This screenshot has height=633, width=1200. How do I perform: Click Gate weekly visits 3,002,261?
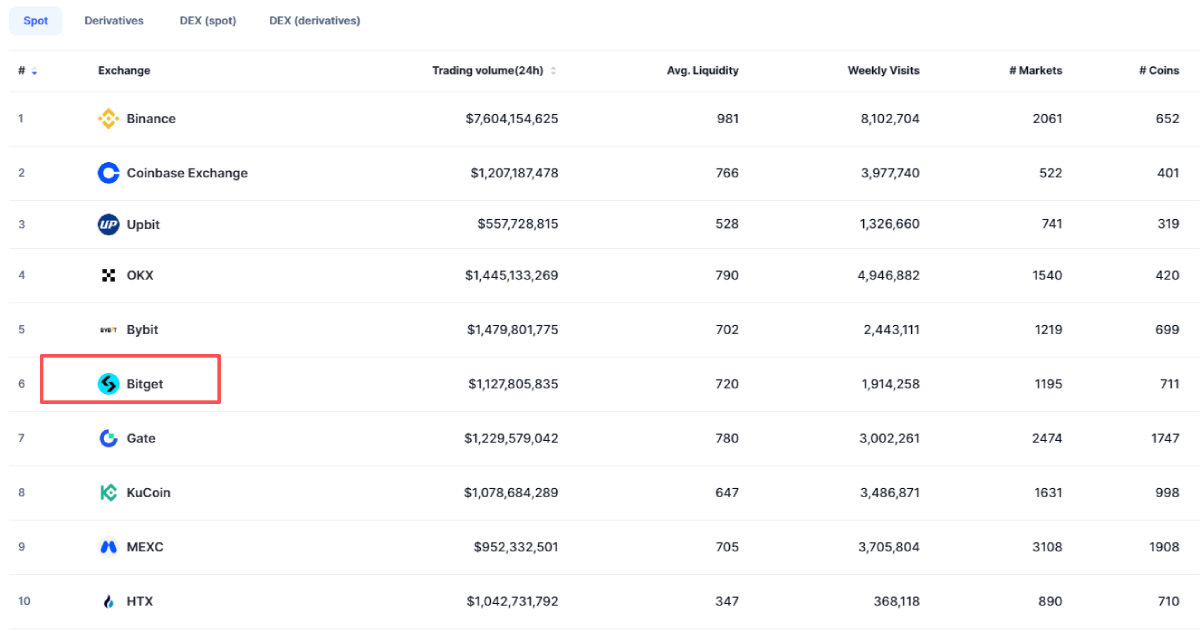pyautogui.click(x=890, y=438)
